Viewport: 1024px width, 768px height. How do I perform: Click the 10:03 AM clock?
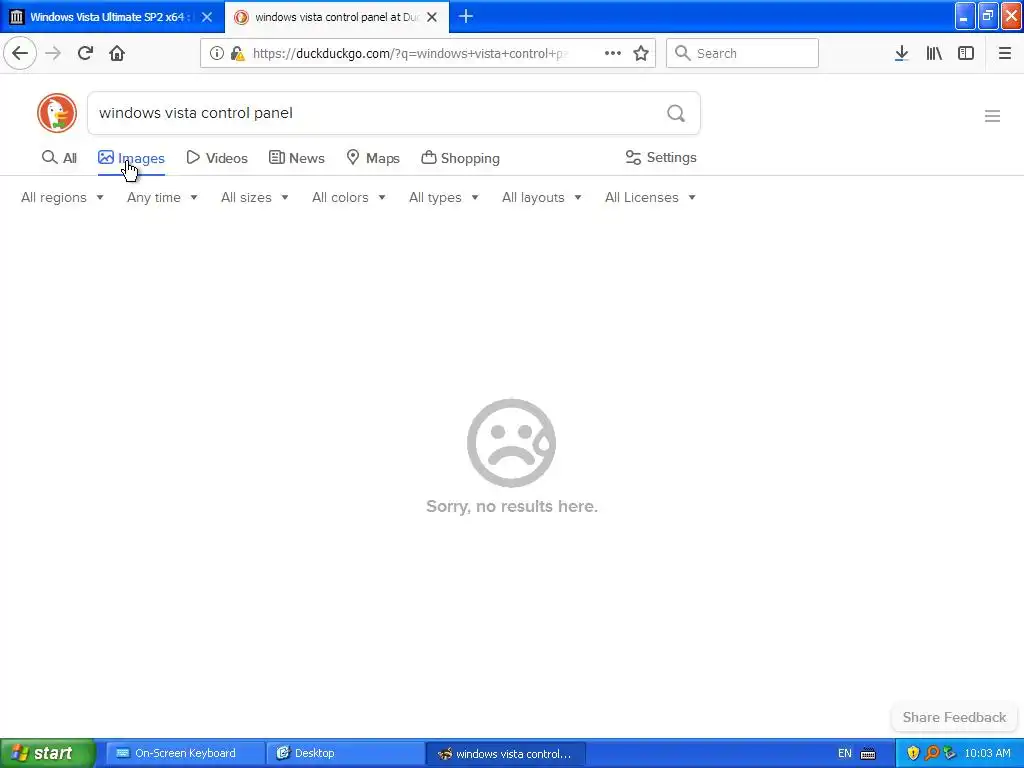[987, 754]
